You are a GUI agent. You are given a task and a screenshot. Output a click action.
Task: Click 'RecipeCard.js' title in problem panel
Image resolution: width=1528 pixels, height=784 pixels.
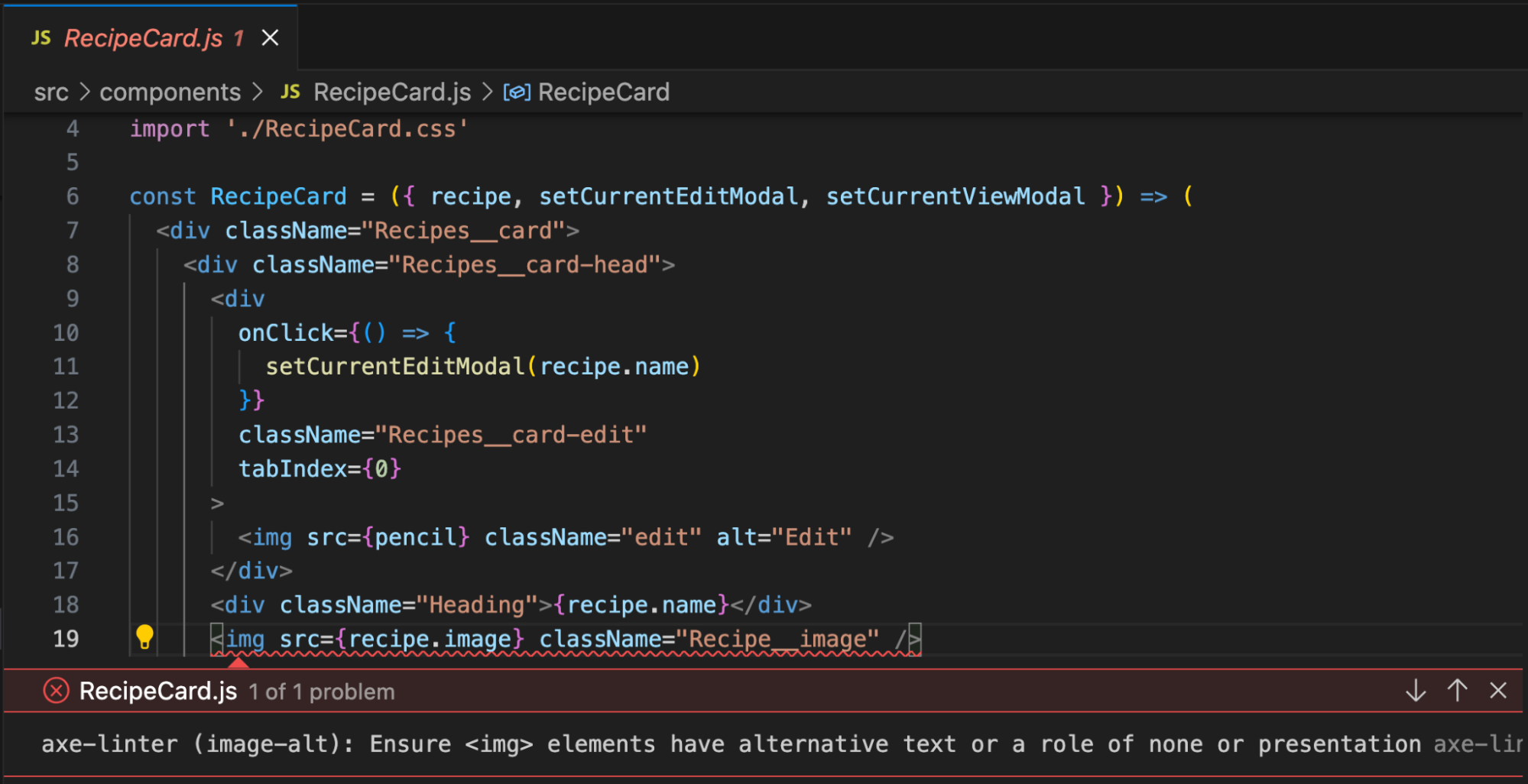[158, 692]
